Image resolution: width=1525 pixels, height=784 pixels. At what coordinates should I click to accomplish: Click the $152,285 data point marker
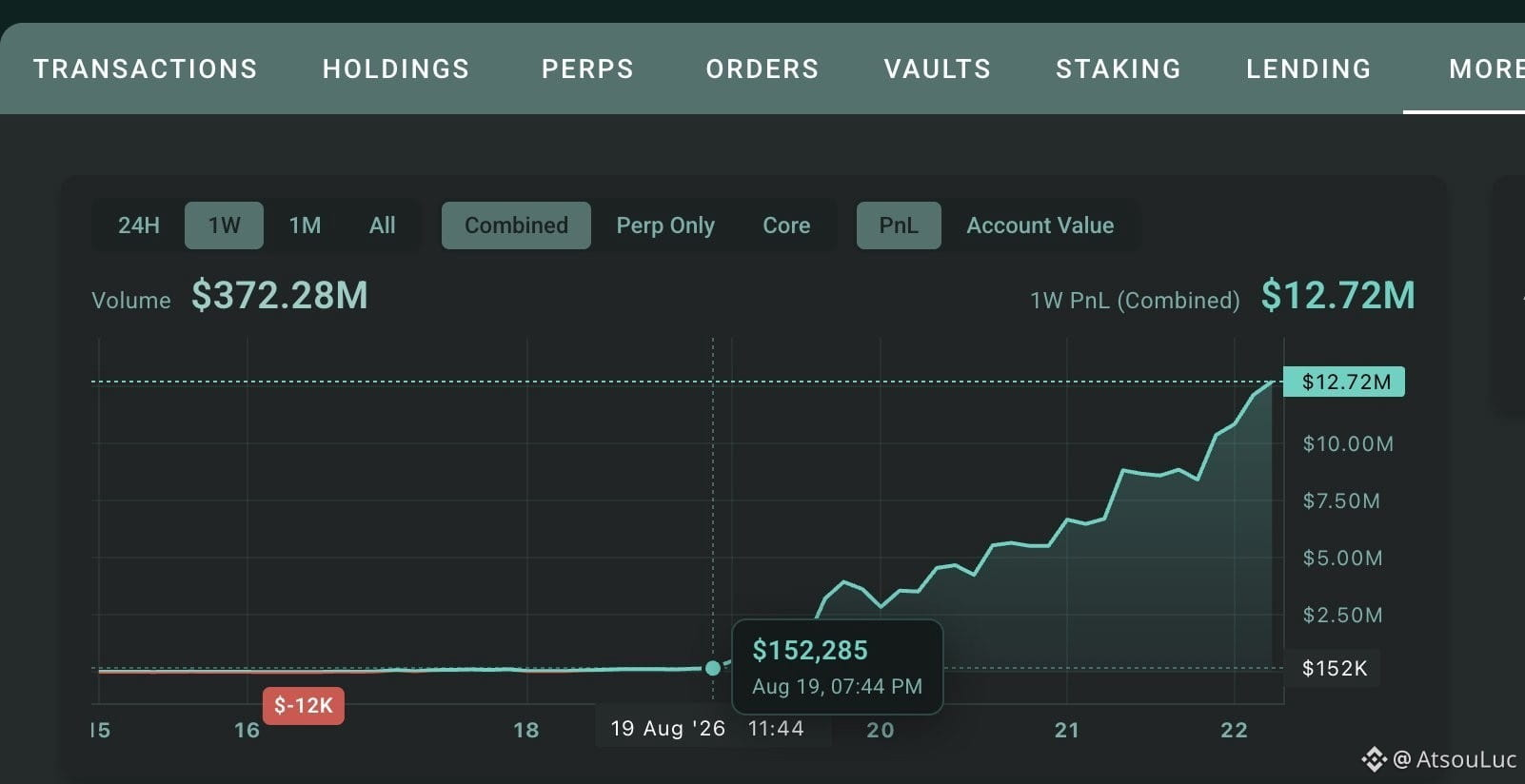pyautogui.click(x=713, y=668)
